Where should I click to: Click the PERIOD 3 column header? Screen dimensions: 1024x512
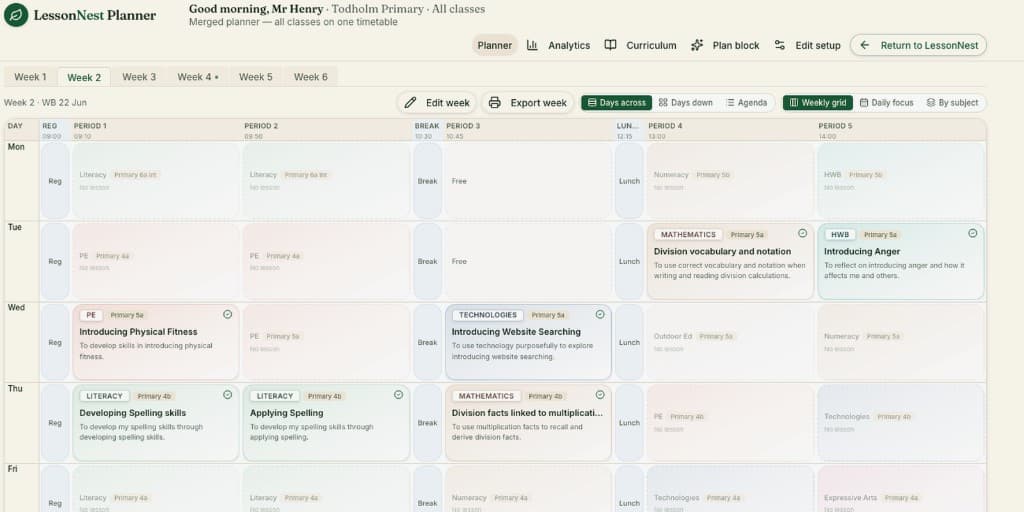(x=528, y=130)
